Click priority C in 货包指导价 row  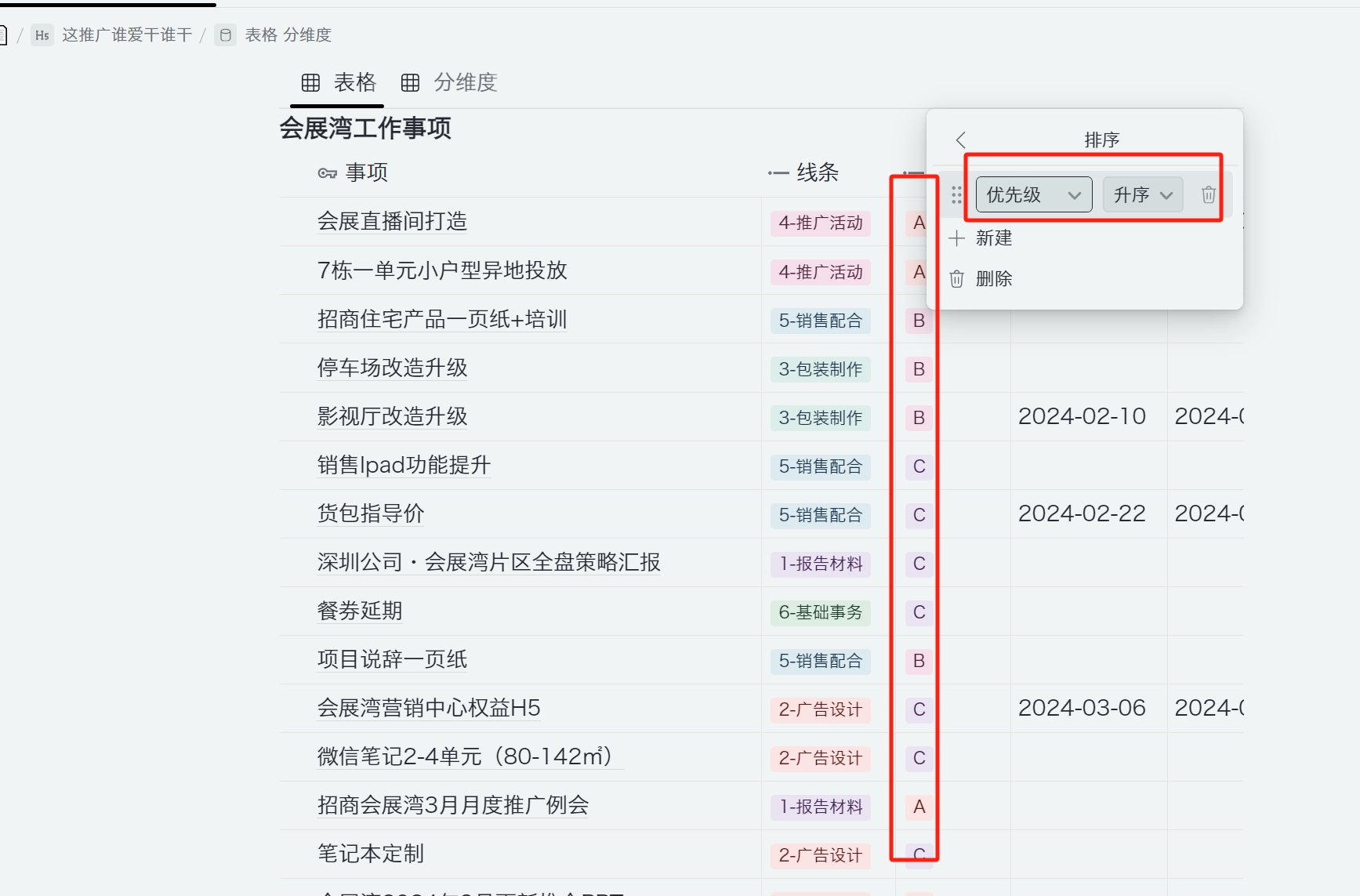tap(919, 515)
